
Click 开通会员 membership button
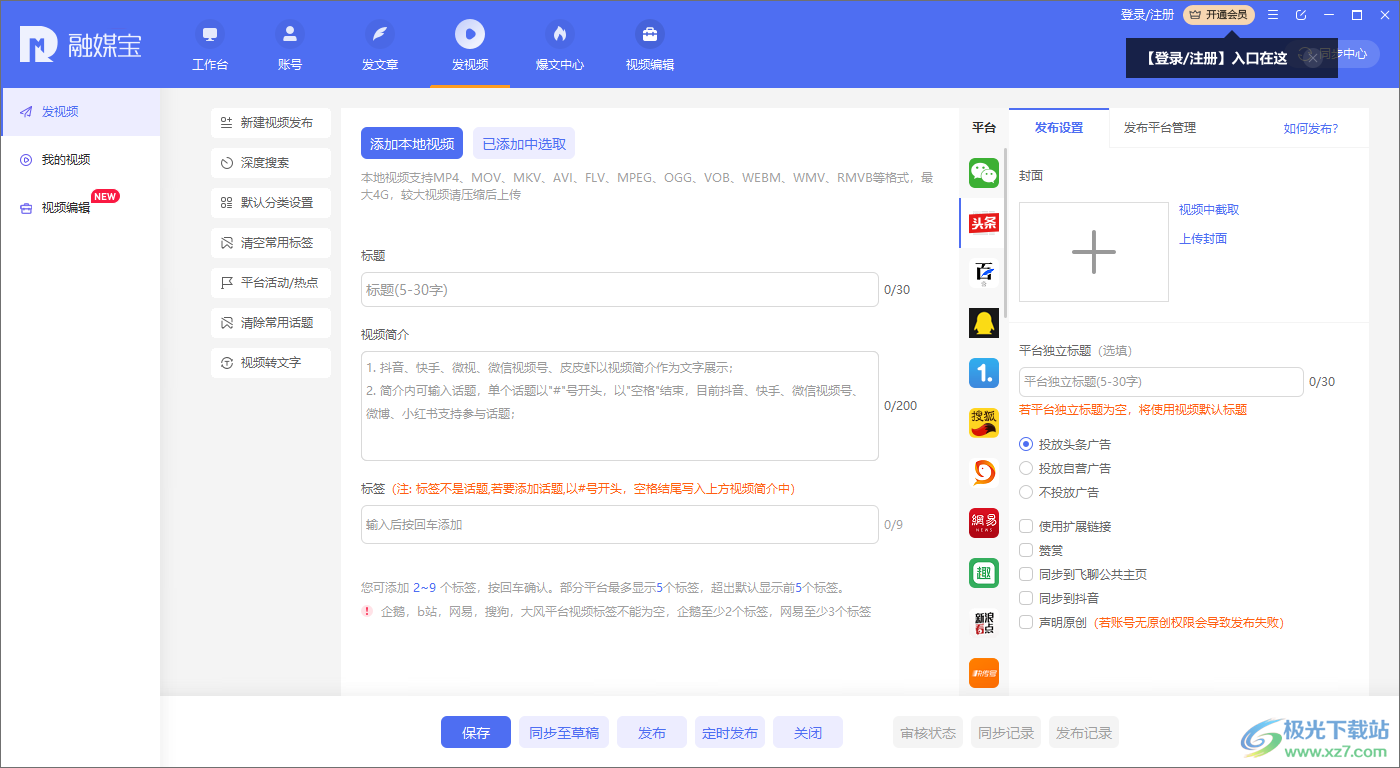(x=1219, y=15)
